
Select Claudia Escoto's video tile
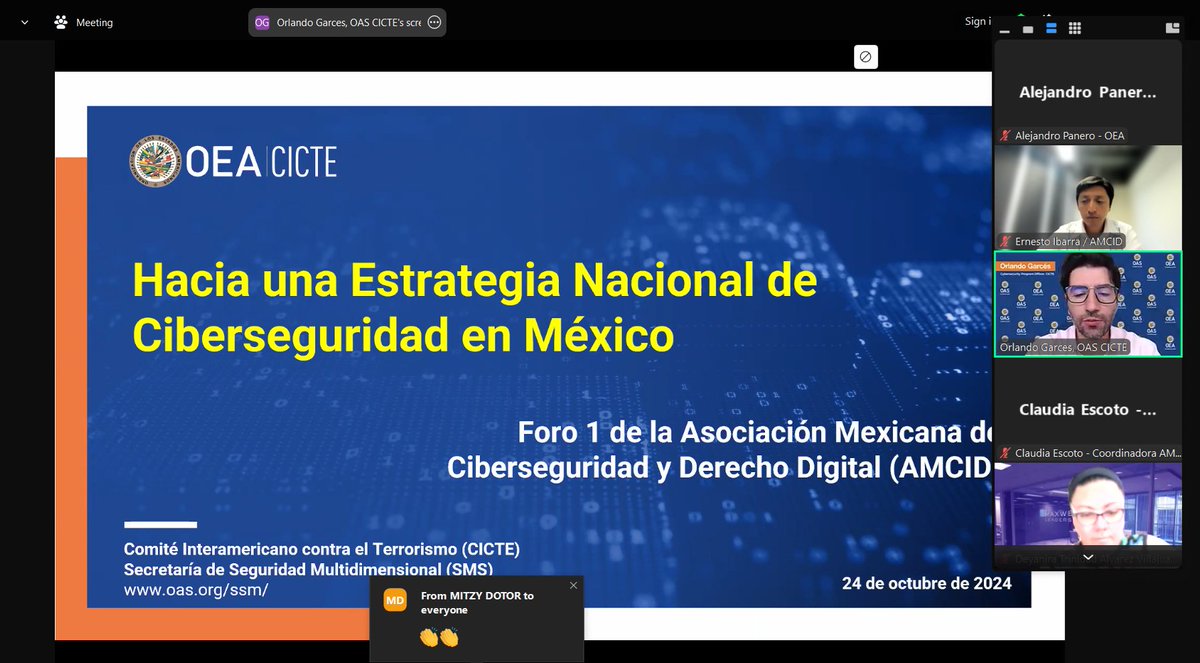coord(1088,410)
